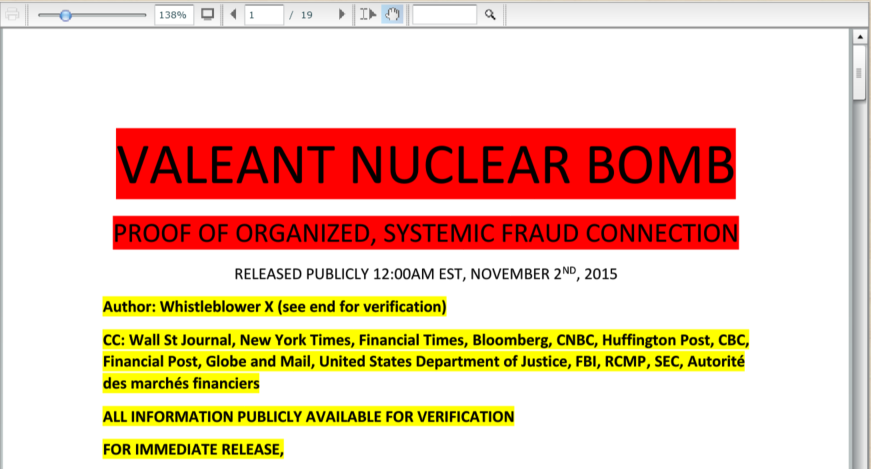This screenshot has height=469, width=871.
Task: Select the hand pan tool
Action: (x=392, y=14)
